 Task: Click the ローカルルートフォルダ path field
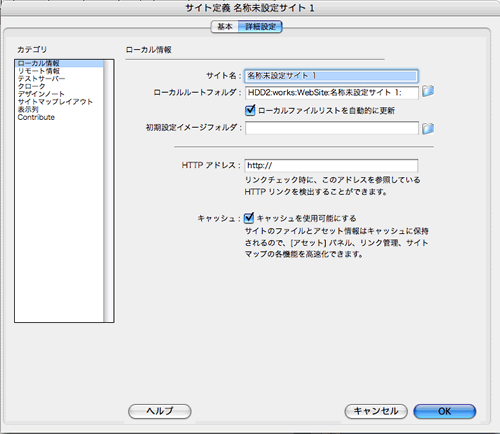(x=332, y=92)
